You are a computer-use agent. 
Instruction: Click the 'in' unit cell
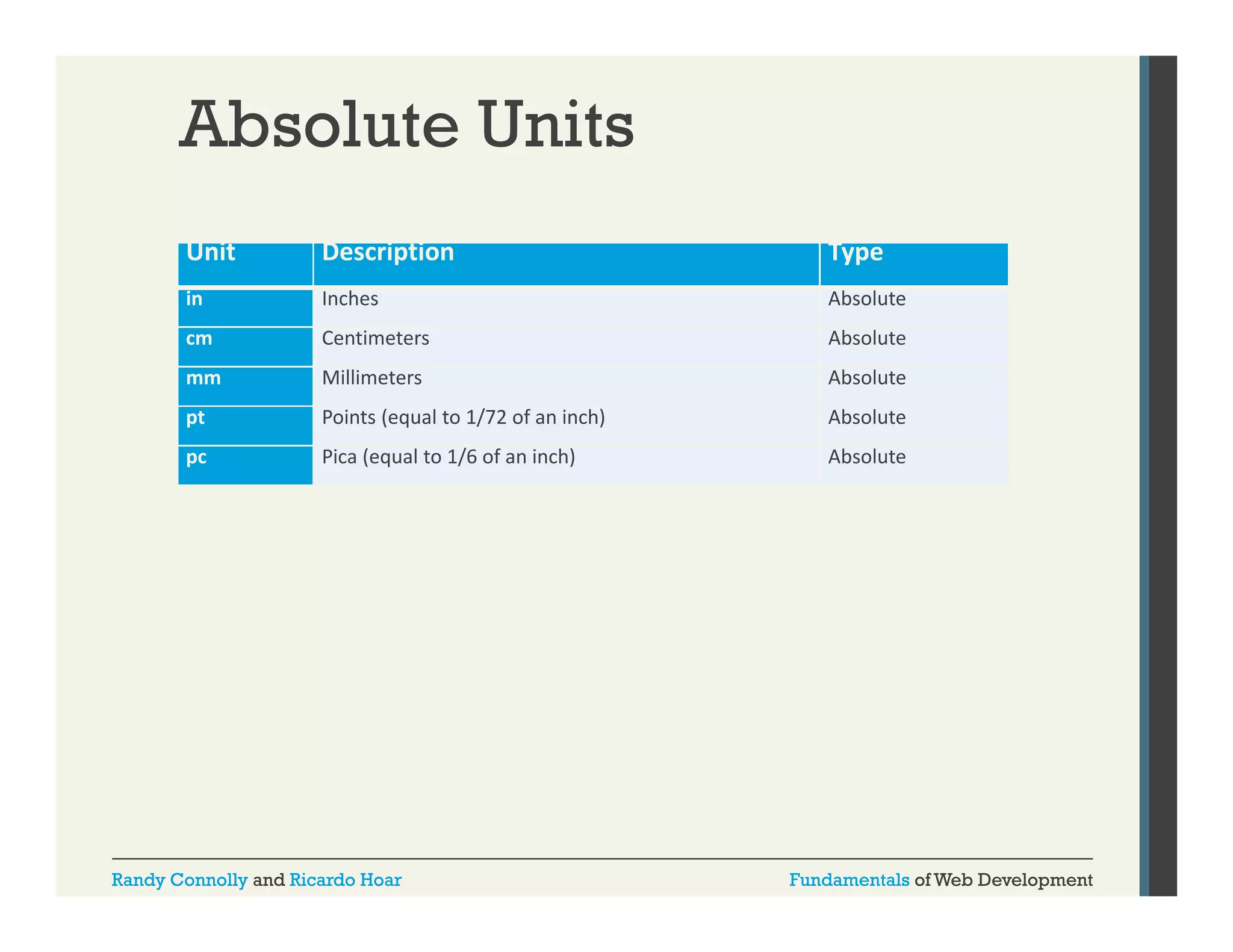[x=246, y=307]
